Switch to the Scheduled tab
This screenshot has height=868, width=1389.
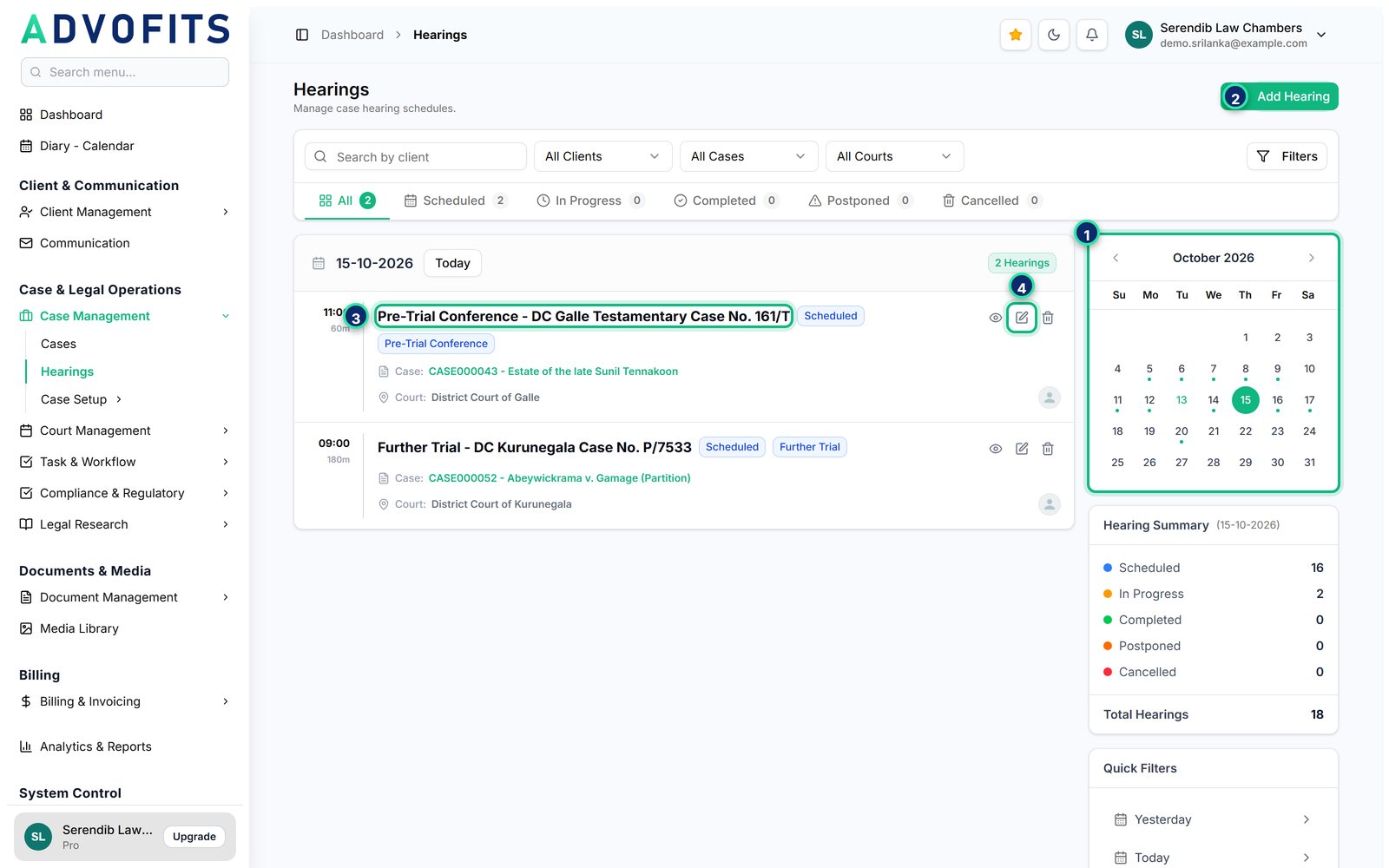(456, 201)
